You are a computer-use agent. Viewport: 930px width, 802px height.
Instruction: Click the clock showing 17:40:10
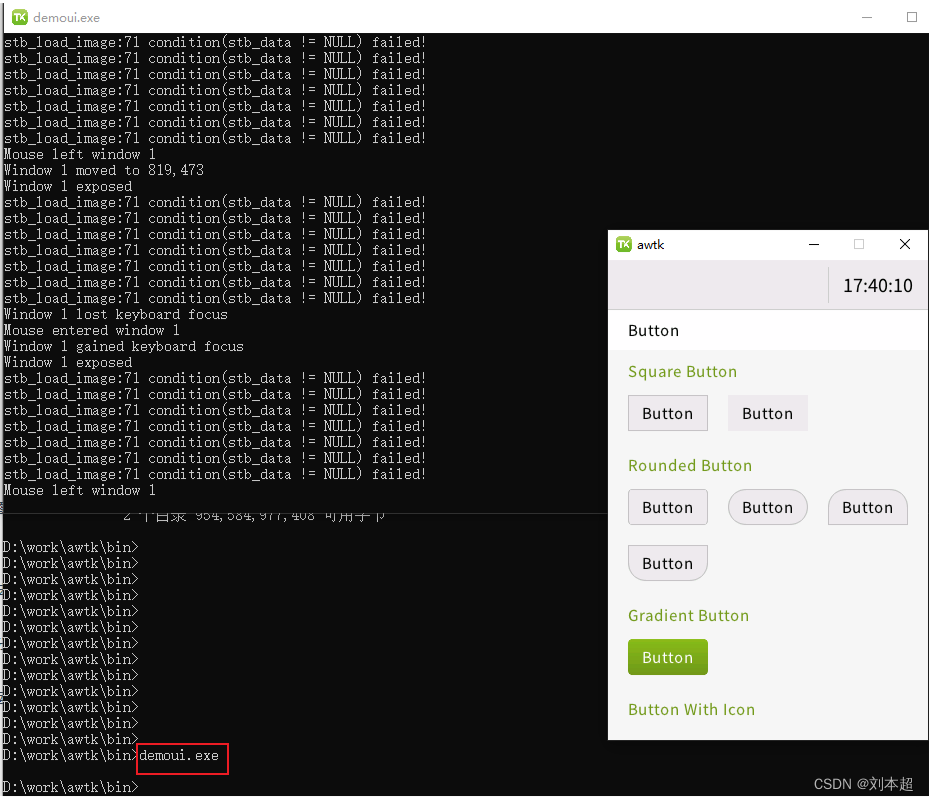tap(877, 285)
